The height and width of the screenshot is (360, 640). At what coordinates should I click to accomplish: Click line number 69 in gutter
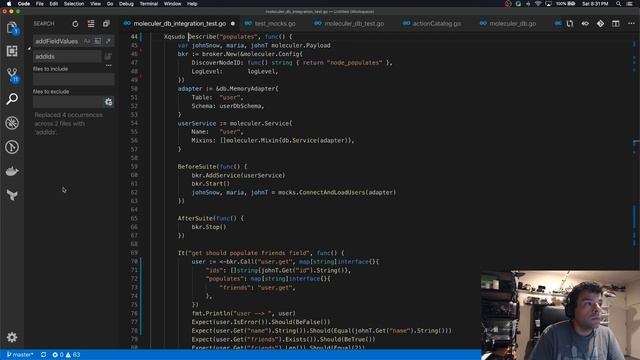tap(134, 253)
